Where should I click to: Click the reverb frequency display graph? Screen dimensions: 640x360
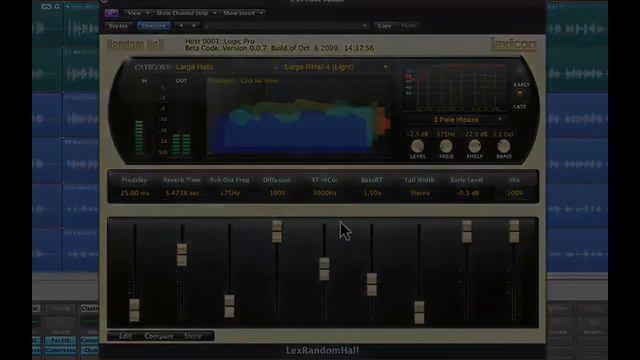click(x=299, y=116)
